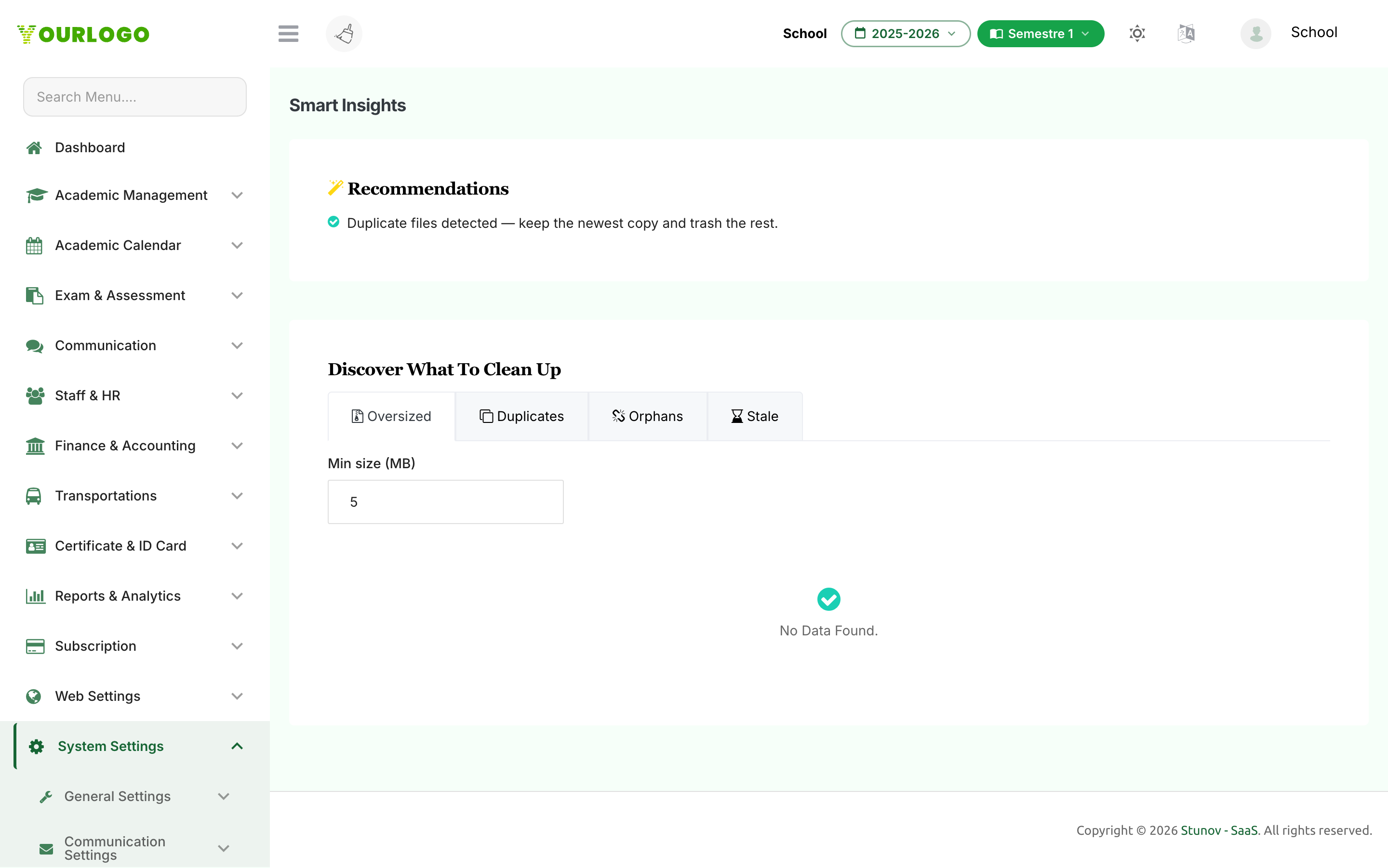Switch to the Duplicates tab
1388x868 pixels.
point(521,416)
